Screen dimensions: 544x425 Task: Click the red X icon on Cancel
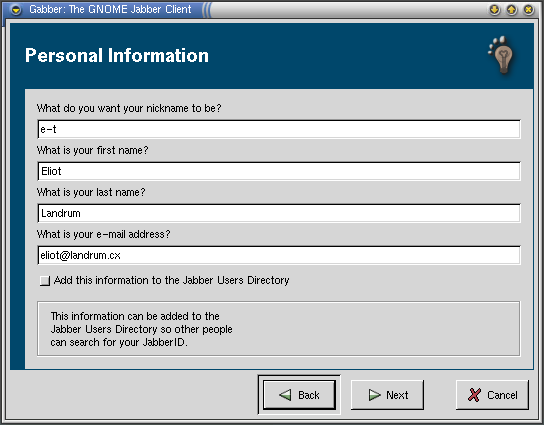tap(474, 395)
